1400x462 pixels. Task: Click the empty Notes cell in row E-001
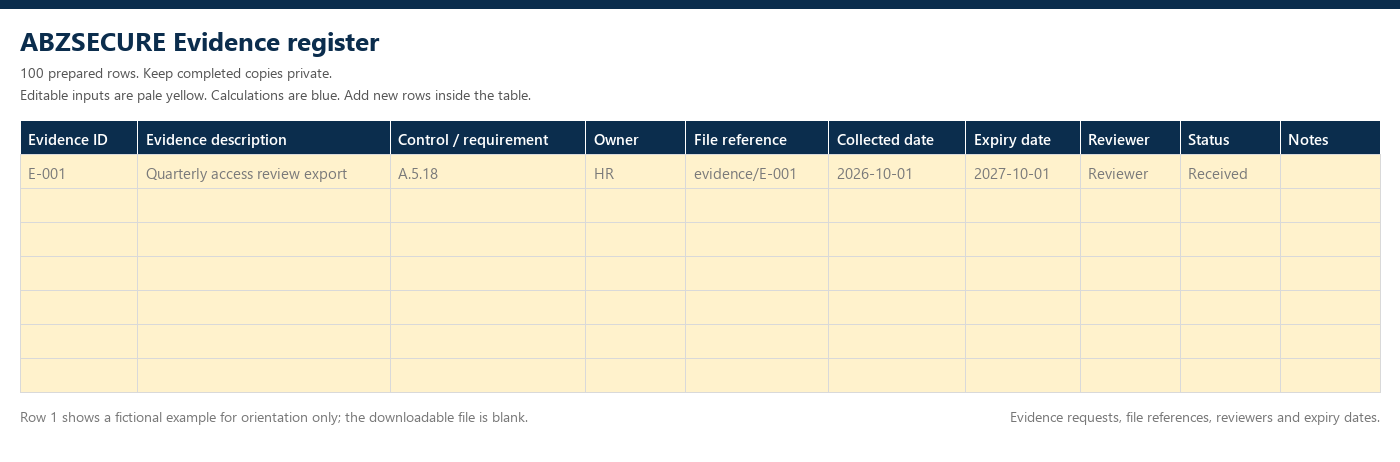[x=1331, y=172]
